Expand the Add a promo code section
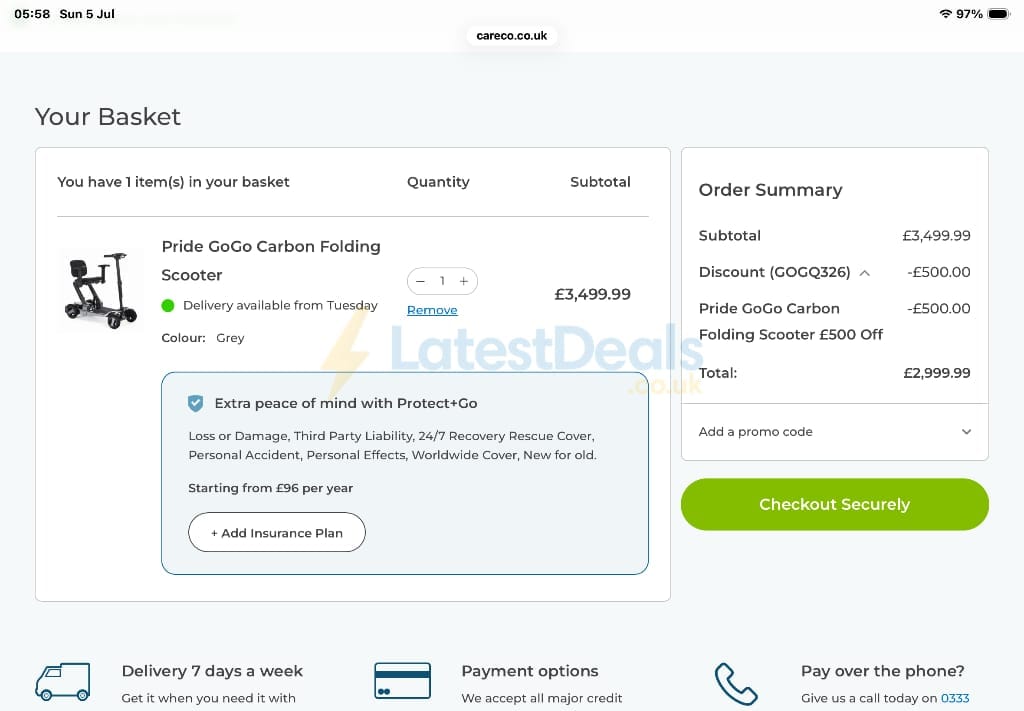 coord(835,432)
